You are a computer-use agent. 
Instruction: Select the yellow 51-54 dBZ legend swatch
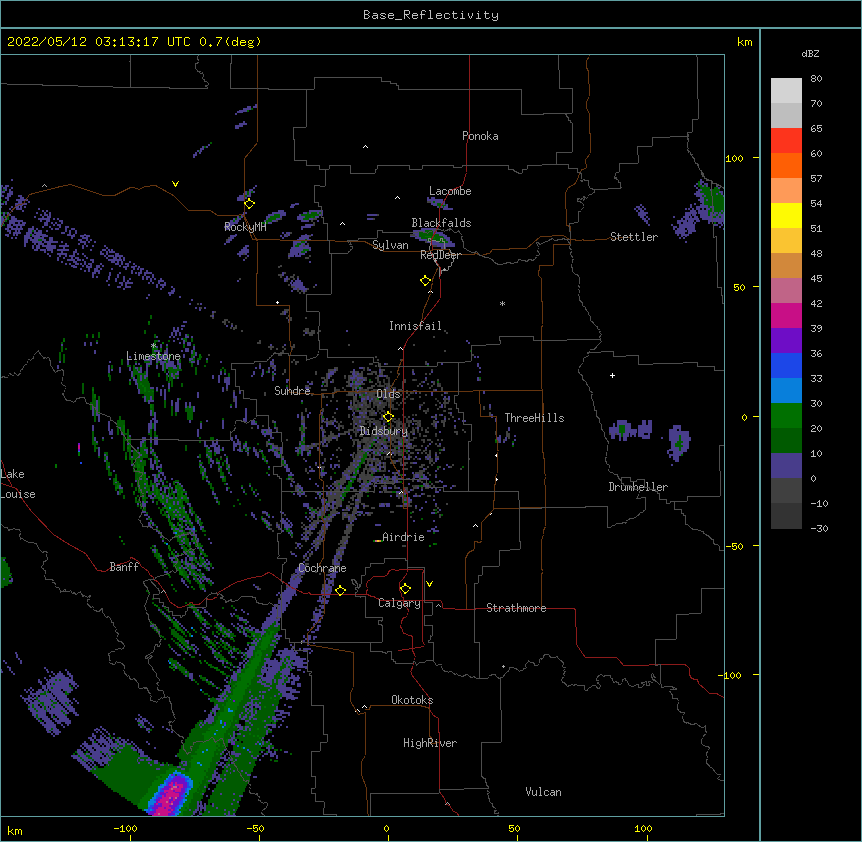pyautogui.click(x=786, y=215)
